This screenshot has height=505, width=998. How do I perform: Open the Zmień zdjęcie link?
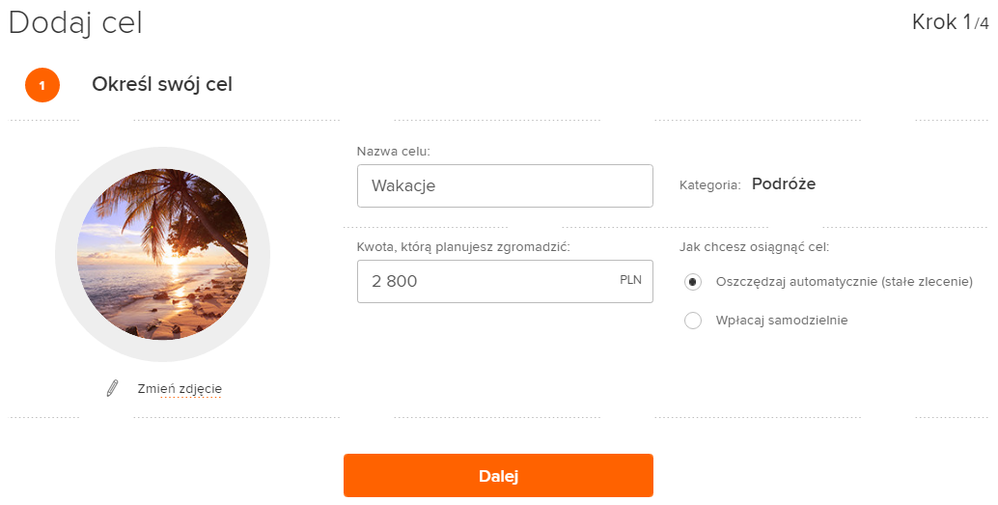179,388
